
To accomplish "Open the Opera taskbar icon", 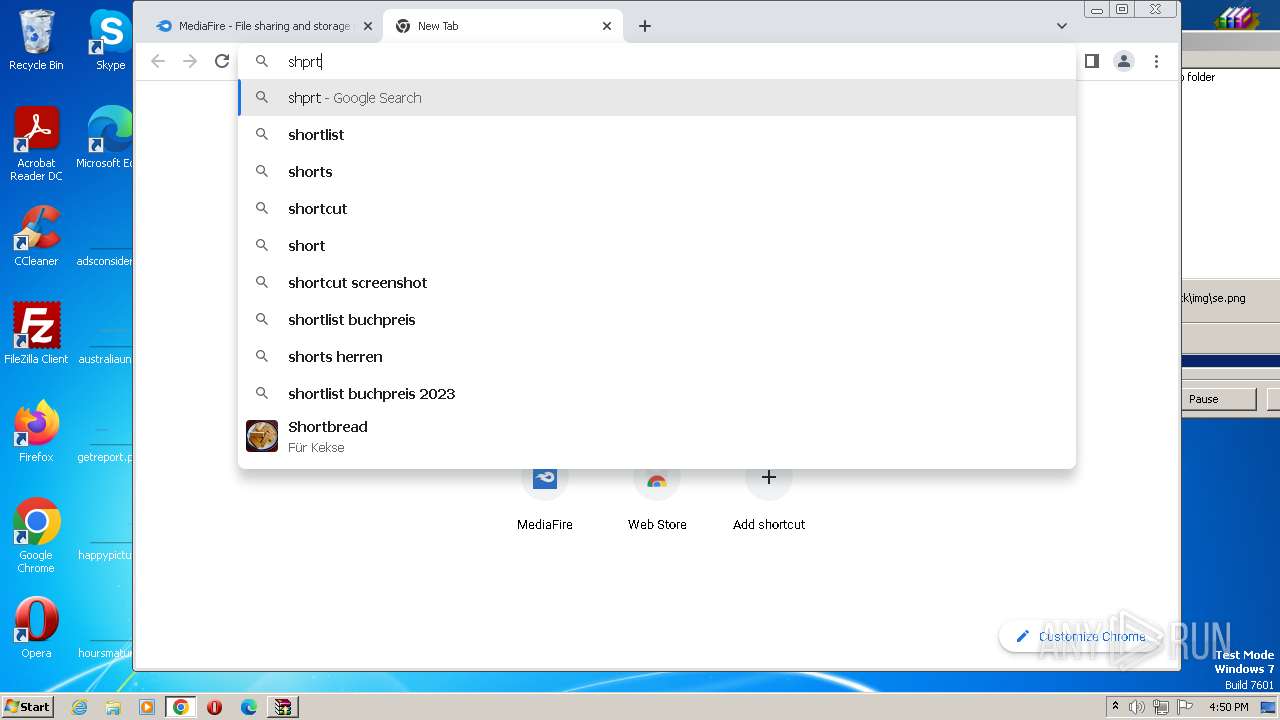I will tap(215, 707).
